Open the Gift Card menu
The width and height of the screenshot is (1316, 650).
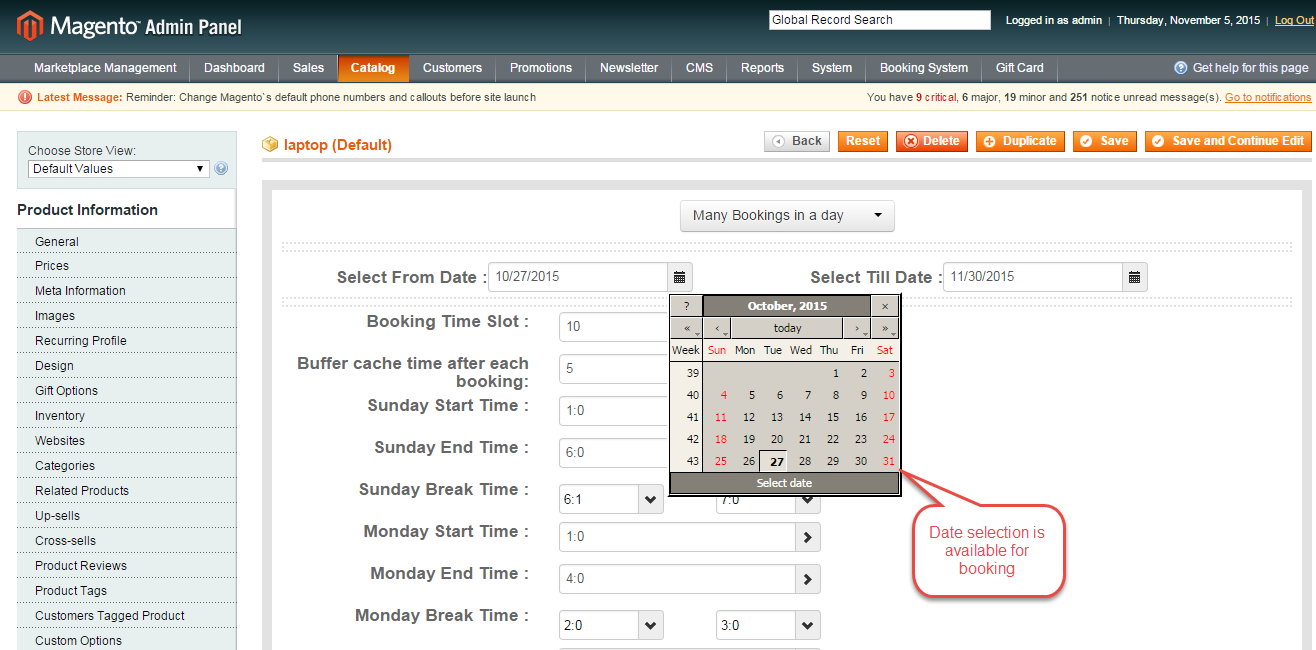(x=1020, y=68)
